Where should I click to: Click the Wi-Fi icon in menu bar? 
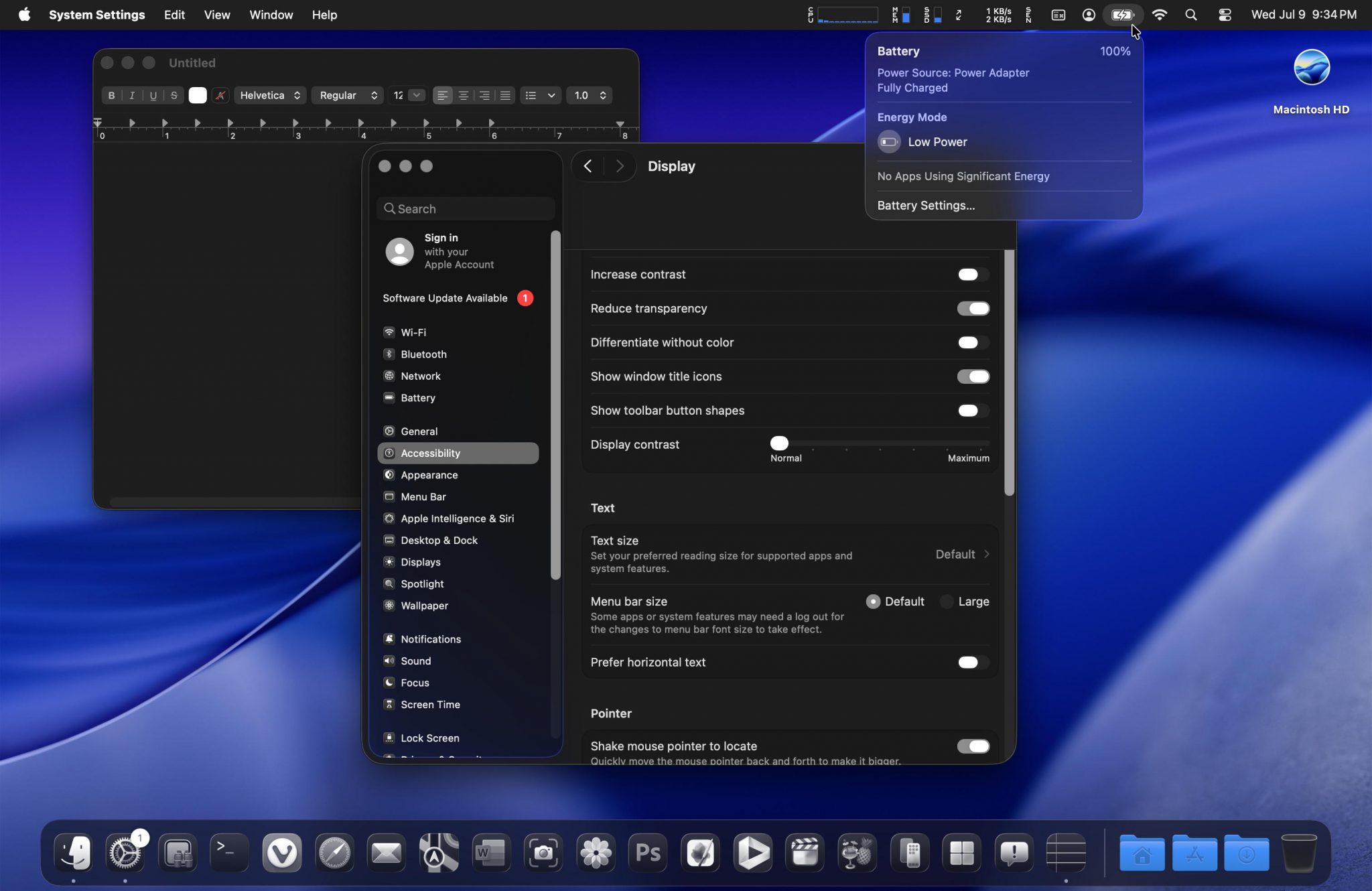click(x=1160, y=15)
